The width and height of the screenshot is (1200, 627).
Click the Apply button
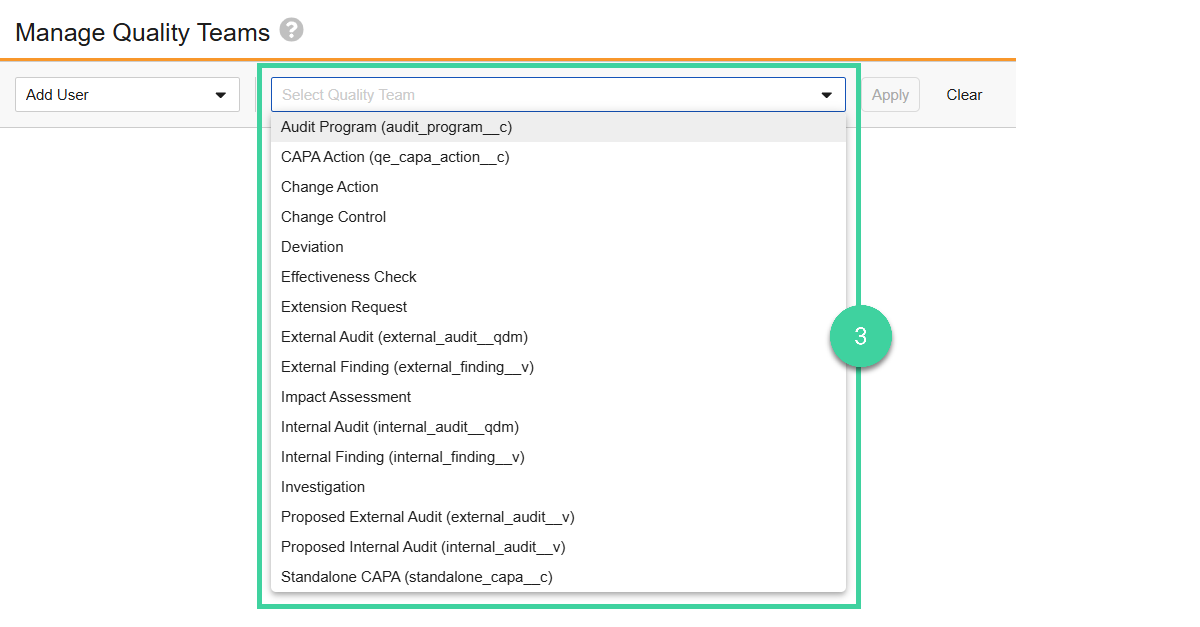[x=890, y=94]
